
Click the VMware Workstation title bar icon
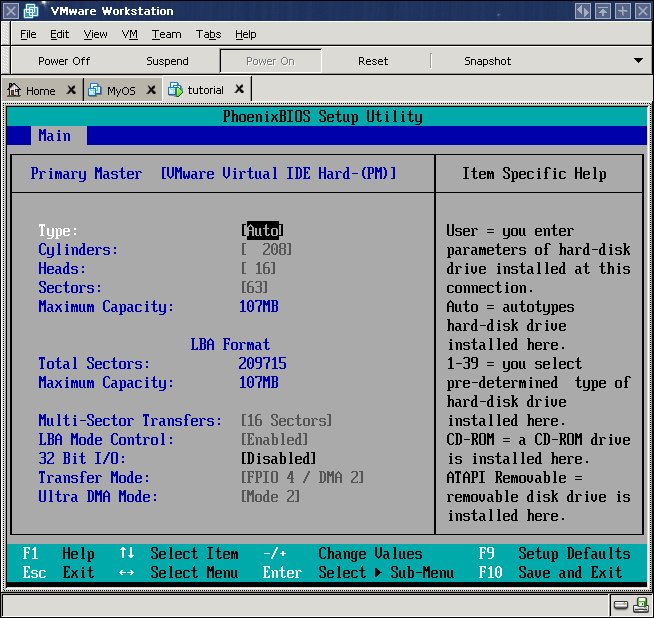(31, 11)
